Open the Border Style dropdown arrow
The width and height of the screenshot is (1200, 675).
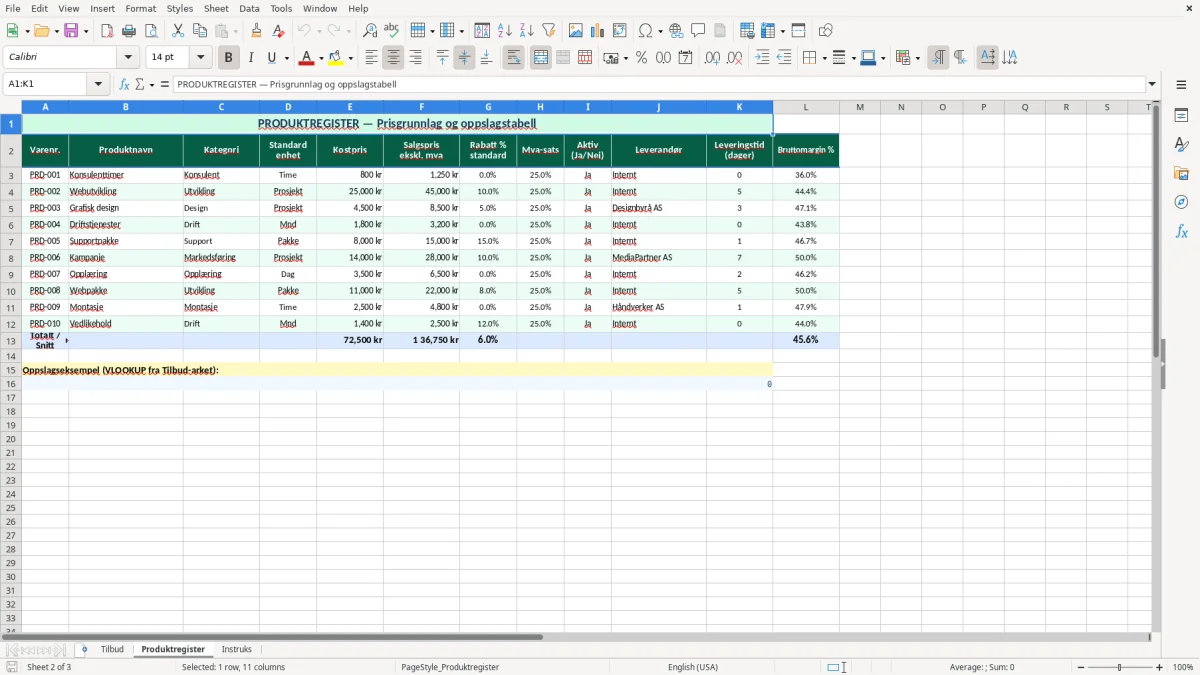point(853,58)
